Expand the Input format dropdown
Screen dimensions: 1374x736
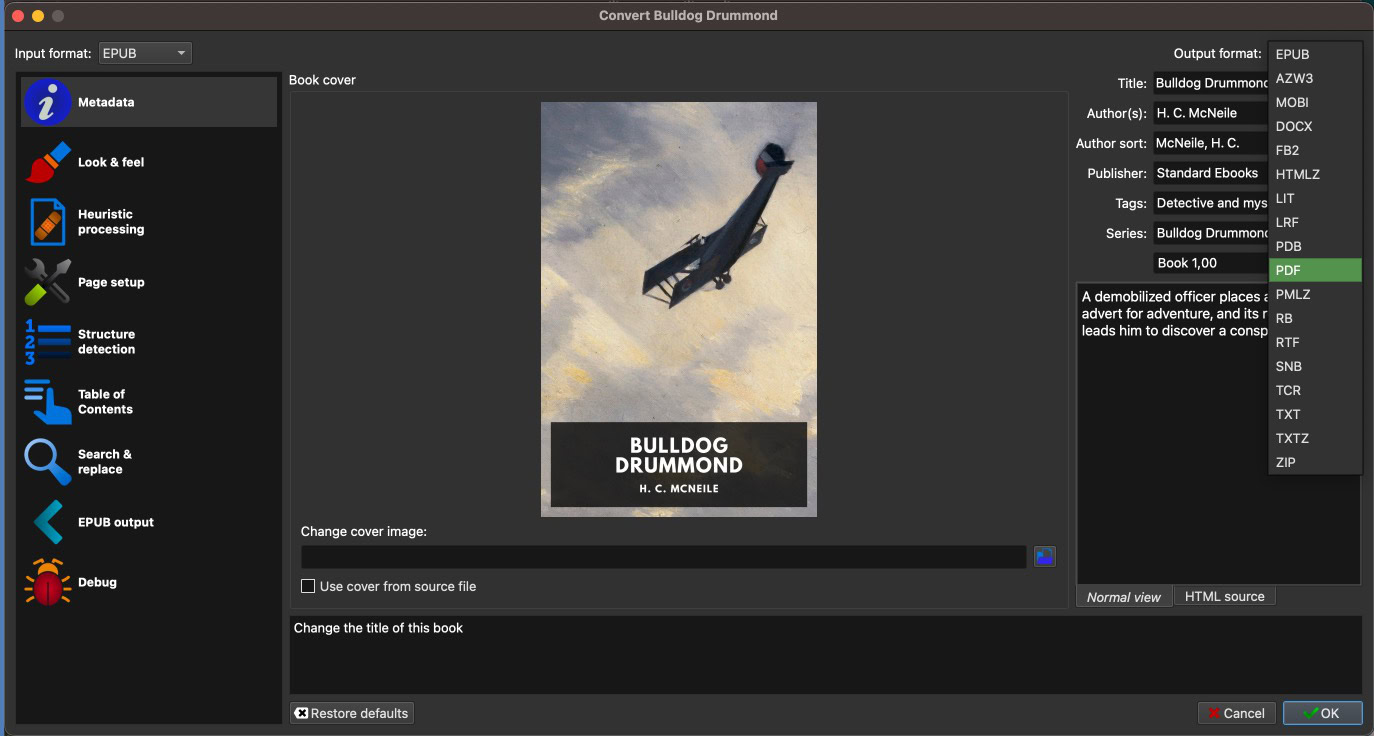click(x=145, y=53)
